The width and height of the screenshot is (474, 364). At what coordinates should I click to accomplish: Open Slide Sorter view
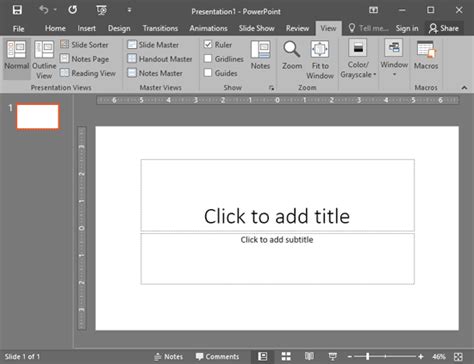pos(84,44)
